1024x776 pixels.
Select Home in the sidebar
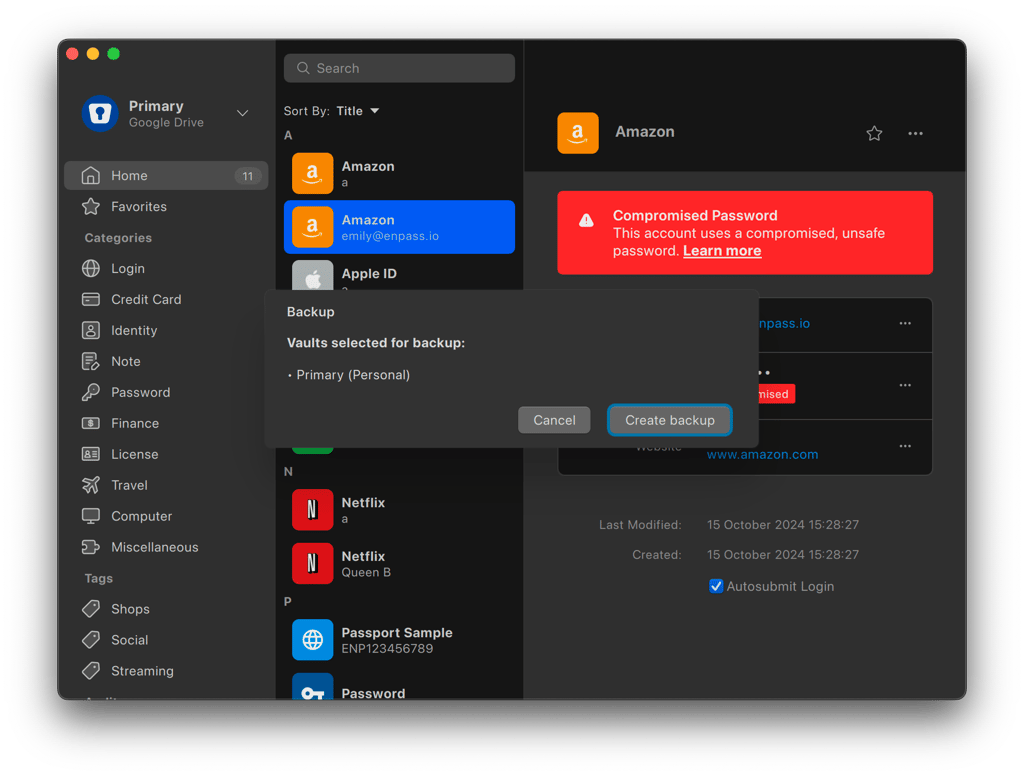(x=166, y=176)
